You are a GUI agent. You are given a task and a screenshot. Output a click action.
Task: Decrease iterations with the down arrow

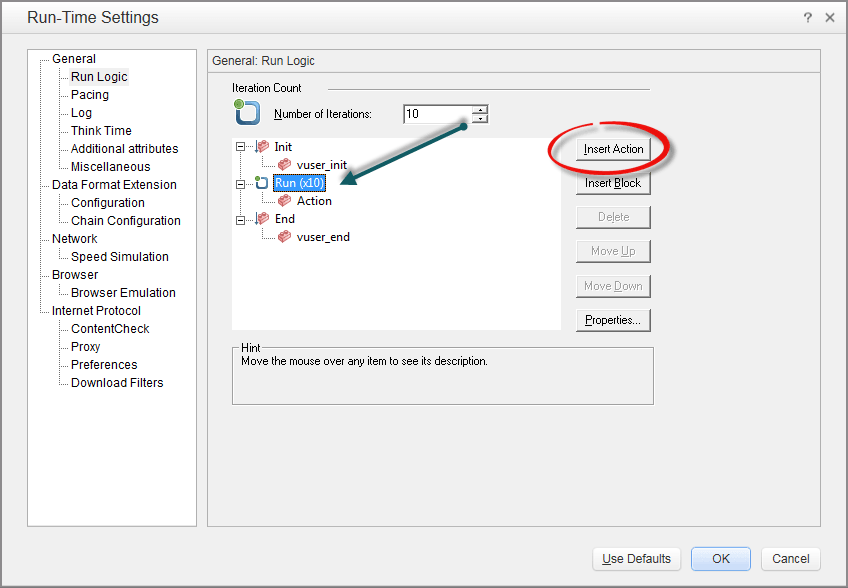(x=480, y=119)
